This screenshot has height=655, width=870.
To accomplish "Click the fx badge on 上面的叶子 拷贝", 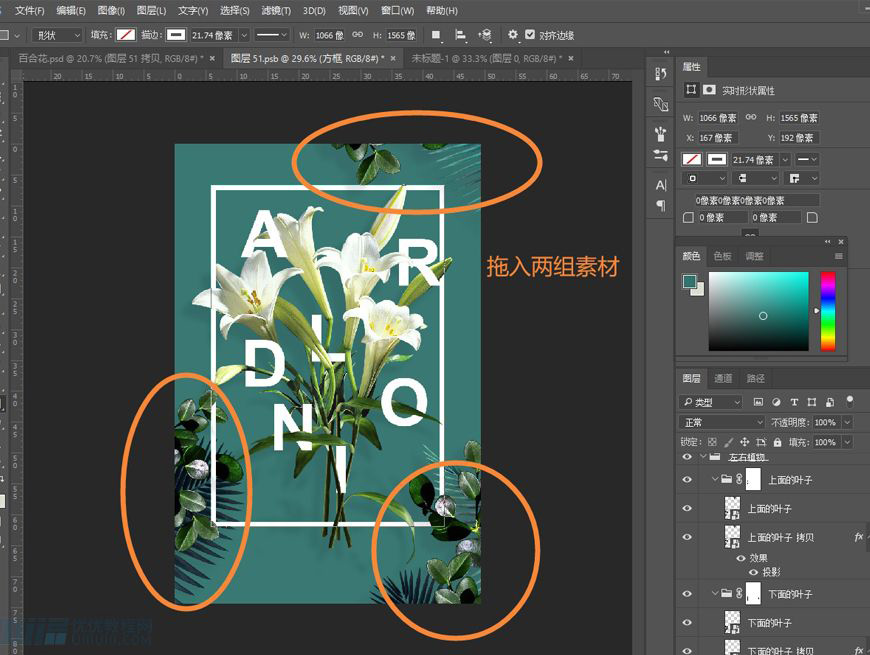I will 857,537.
